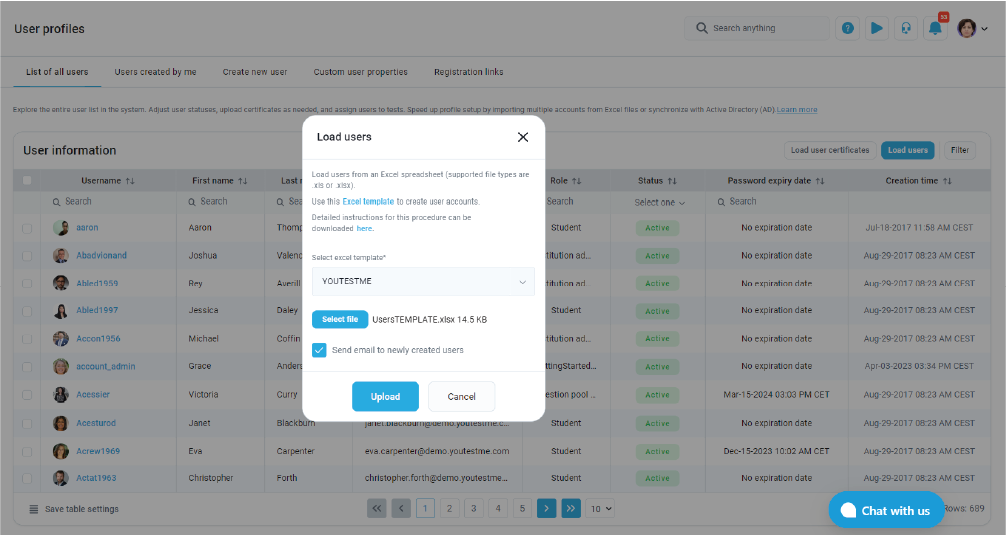Expand the YOUTESTME excel template dropdown
Screen dimensions: 1007x537
(x=423, y=281)
